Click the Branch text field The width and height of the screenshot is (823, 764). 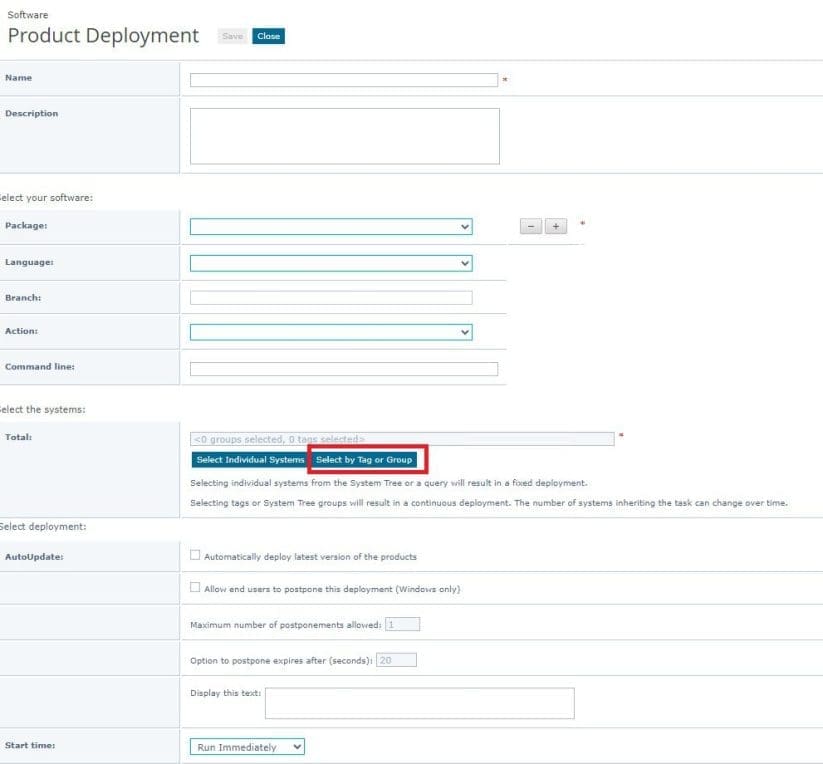pyautogui.click(x=331, y=298)
